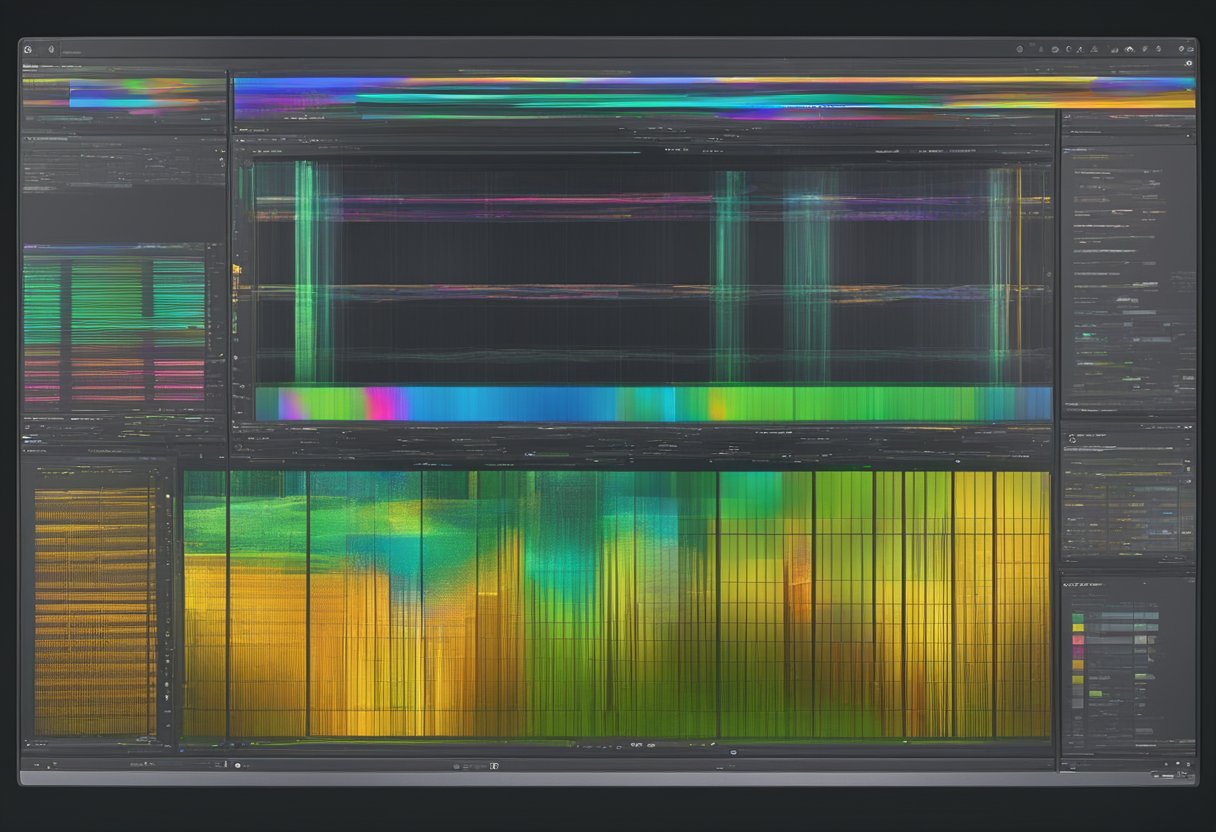
Task: Select the green color swatch in legend panel
Action: point(1077,617)
